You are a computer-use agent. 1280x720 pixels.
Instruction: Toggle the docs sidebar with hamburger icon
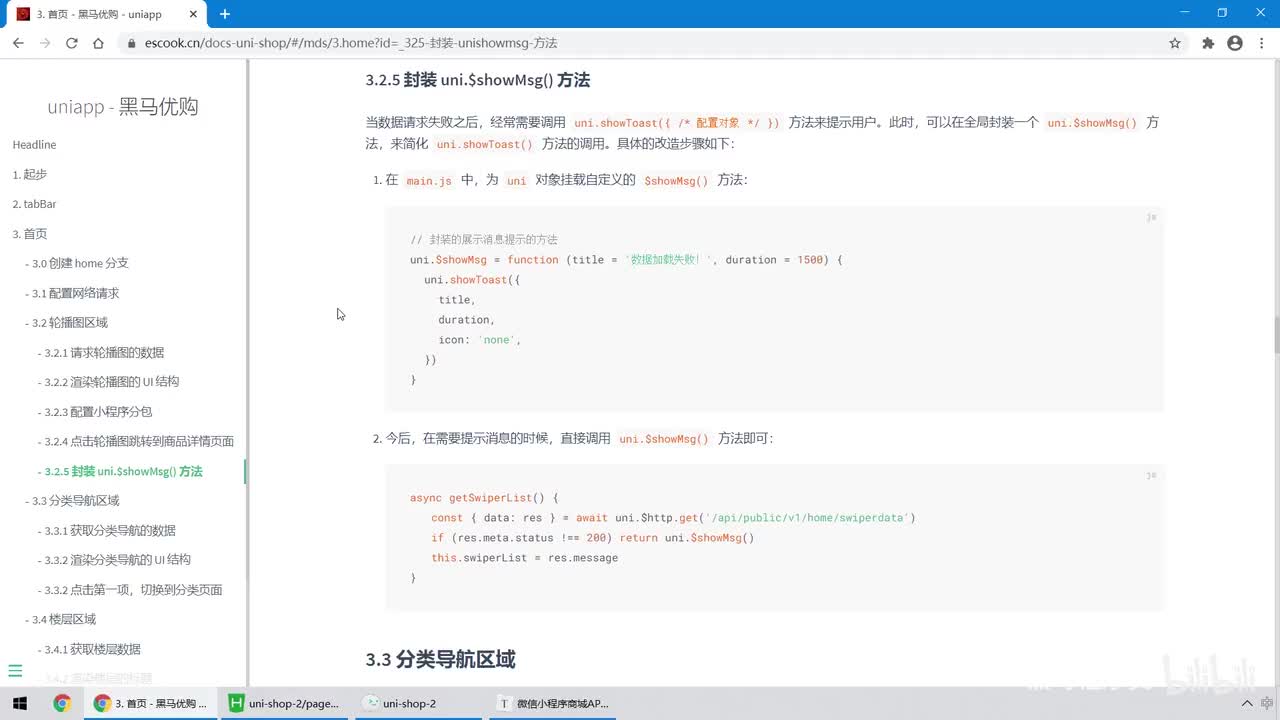point(15,671)
